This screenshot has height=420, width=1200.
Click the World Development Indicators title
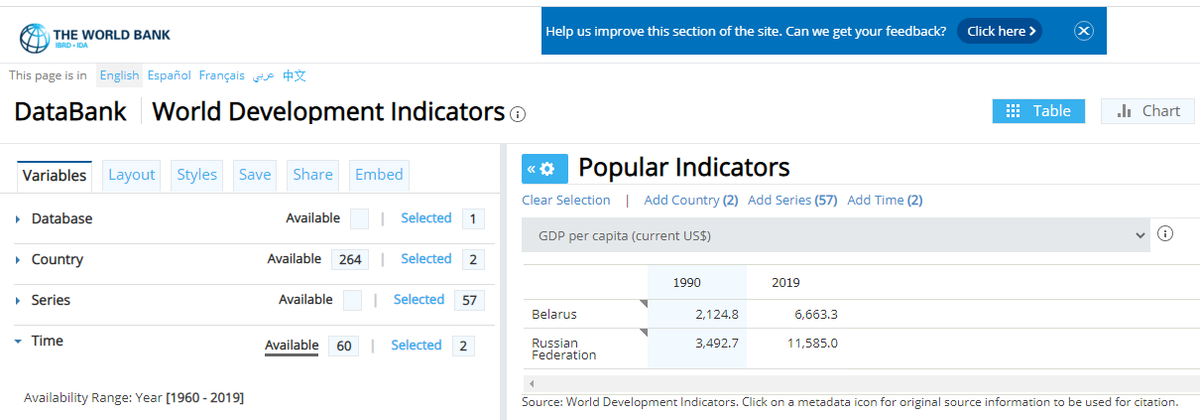(x=328, y=112)
